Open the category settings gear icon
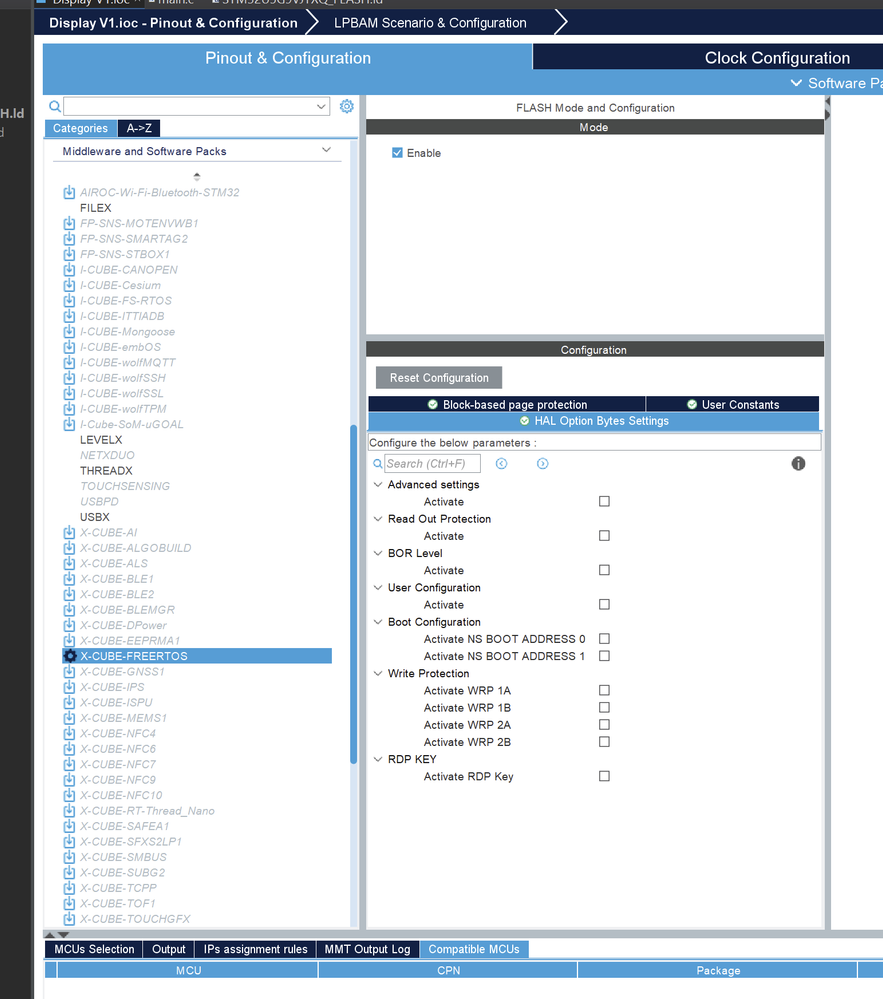The width and height of the screenshot is (883, 999). [347, 106]
